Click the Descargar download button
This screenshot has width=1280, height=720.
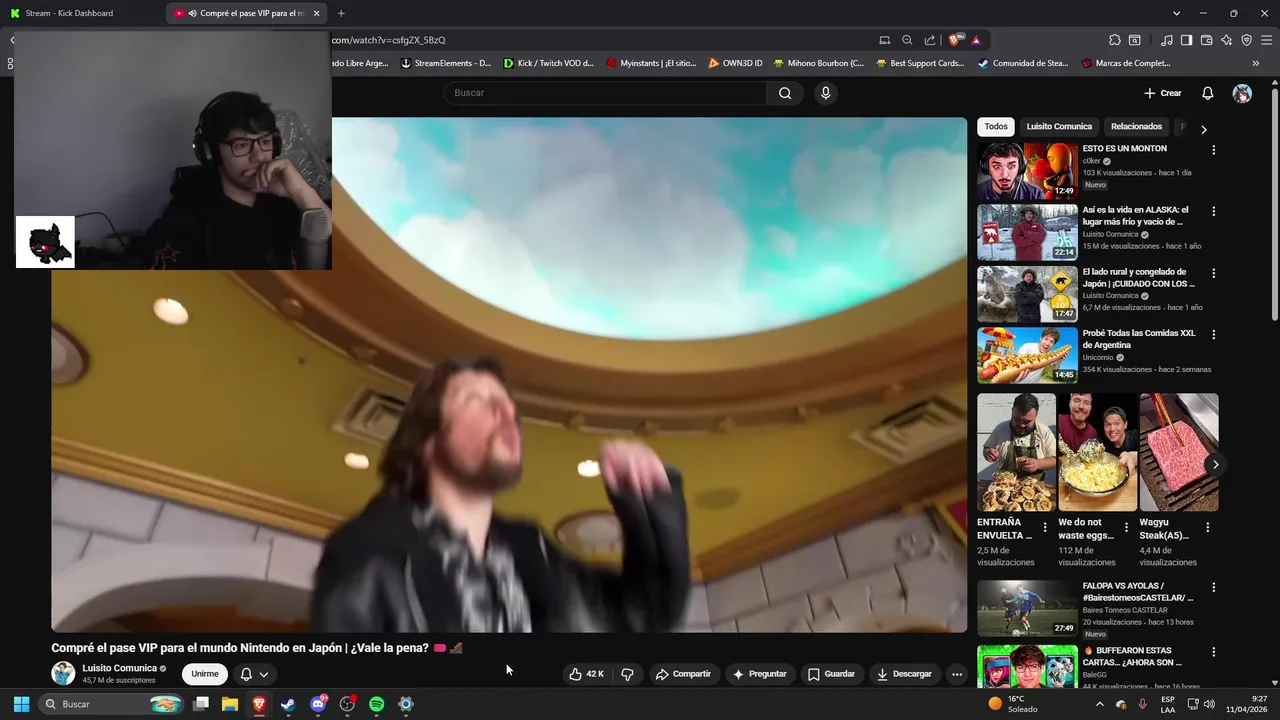click(x=904, y=674)
